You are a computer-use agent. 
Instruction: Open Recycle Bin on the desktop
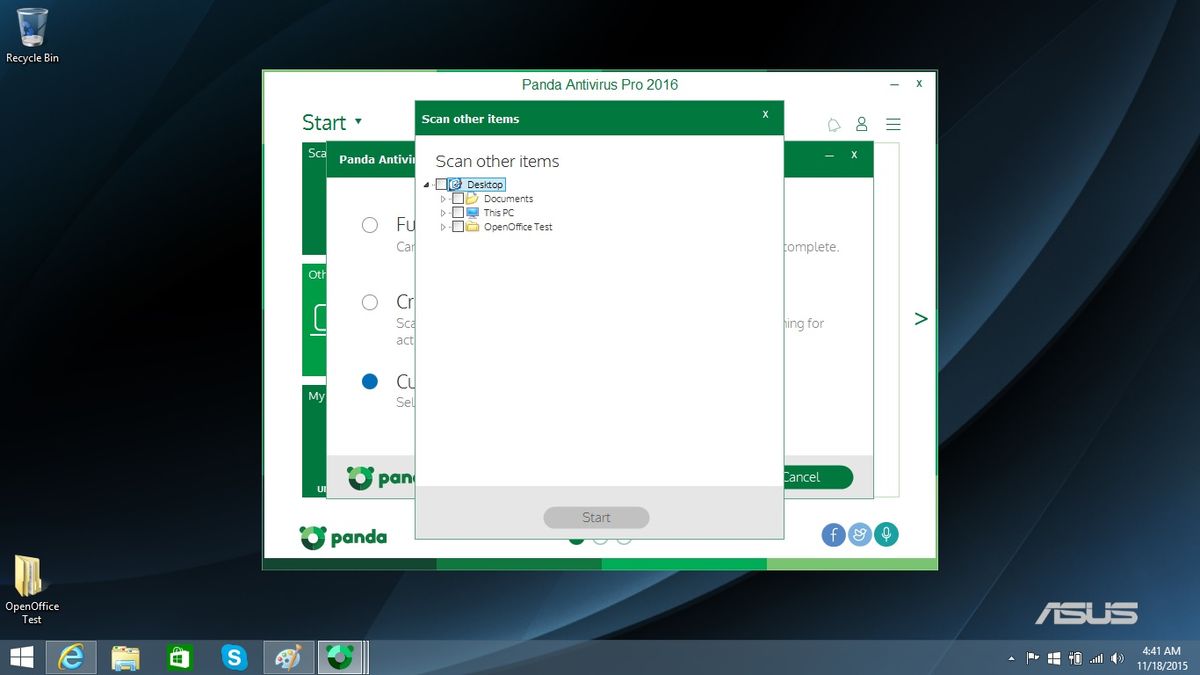(x=32, y=36)
